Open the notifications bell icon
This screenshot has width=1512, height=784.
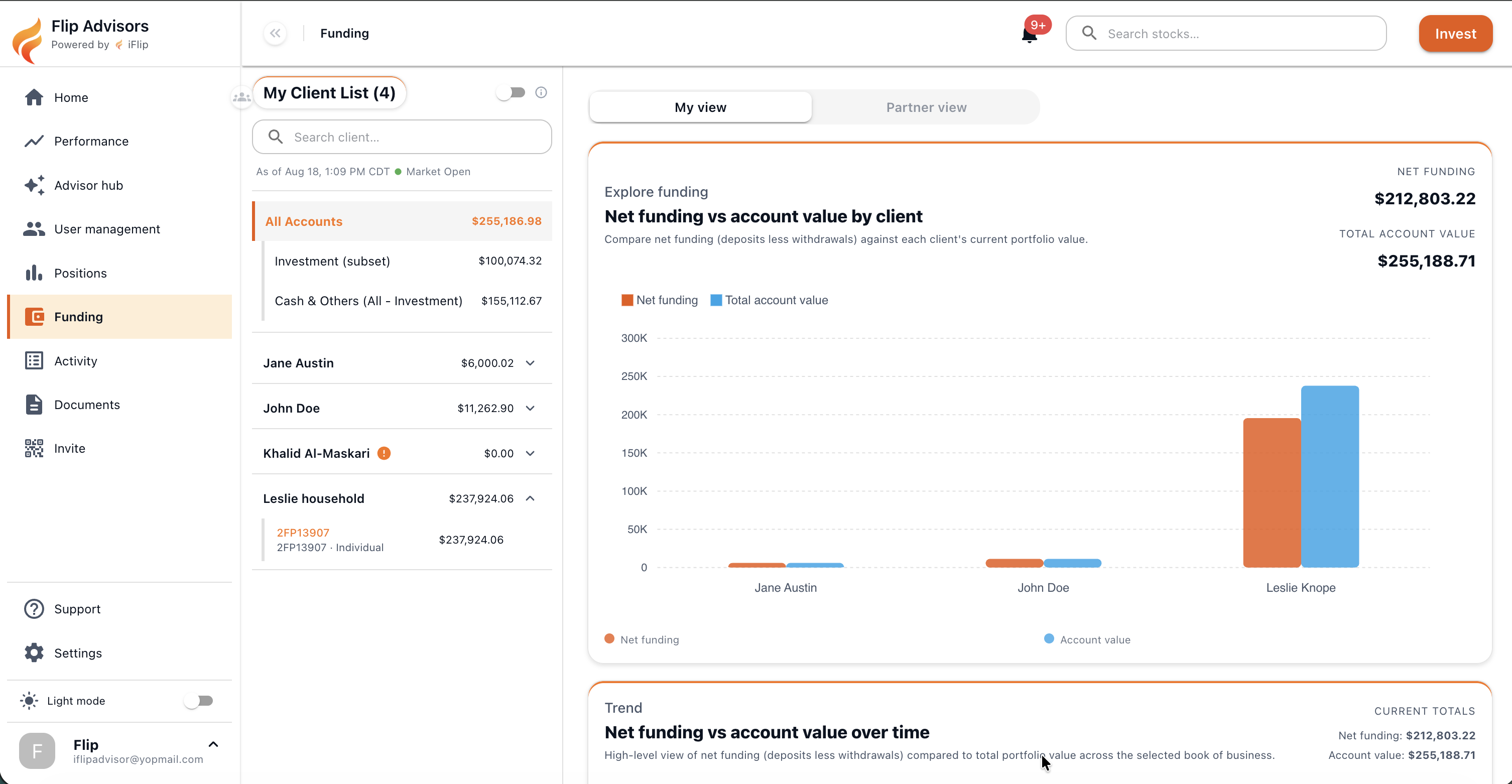coord(1030,34)
